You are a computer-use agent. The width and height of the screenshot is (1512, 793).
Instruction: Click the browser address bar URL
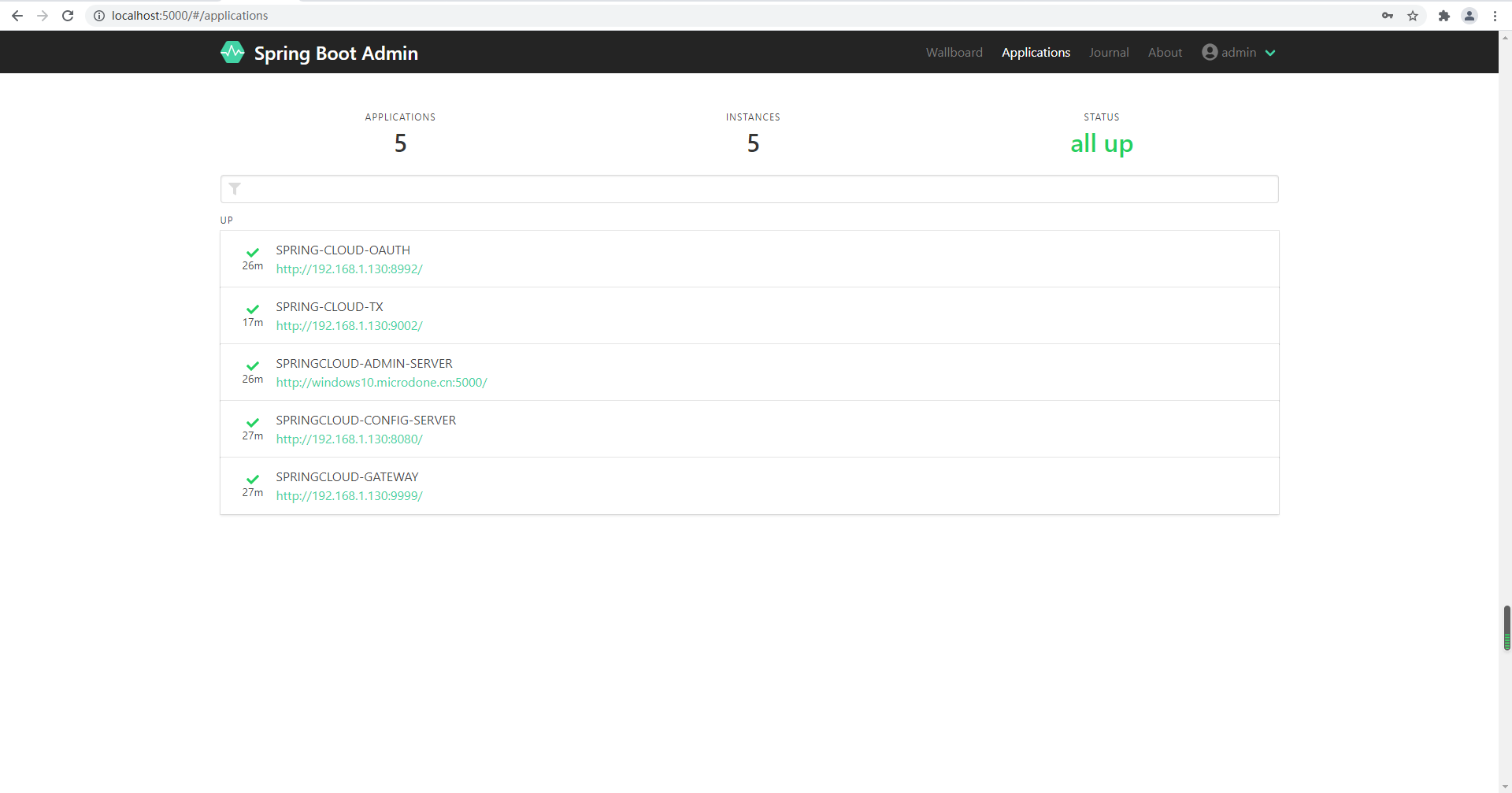tap(190, 16)
